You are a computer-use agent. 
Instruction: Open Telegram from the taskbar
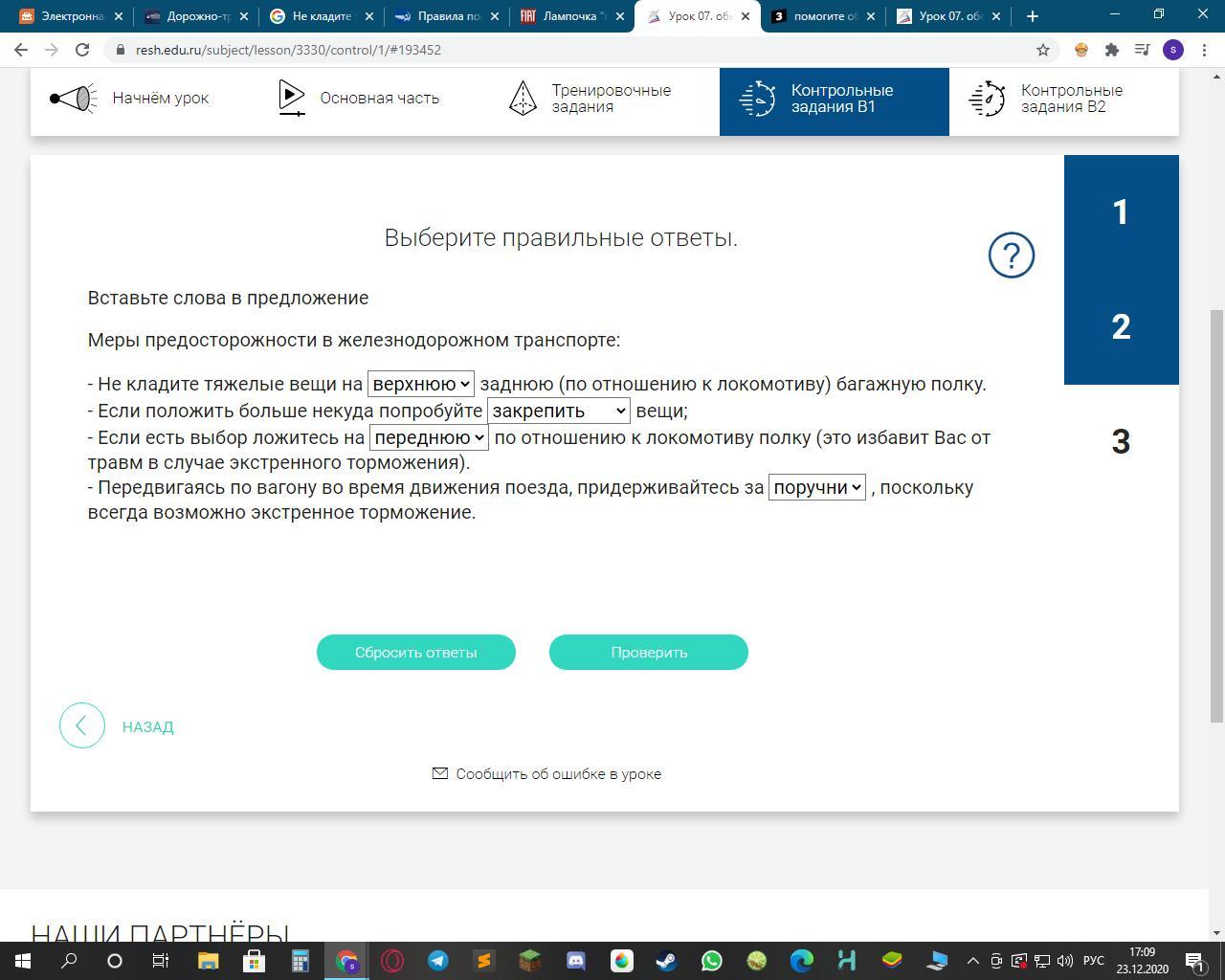point(438,961)
